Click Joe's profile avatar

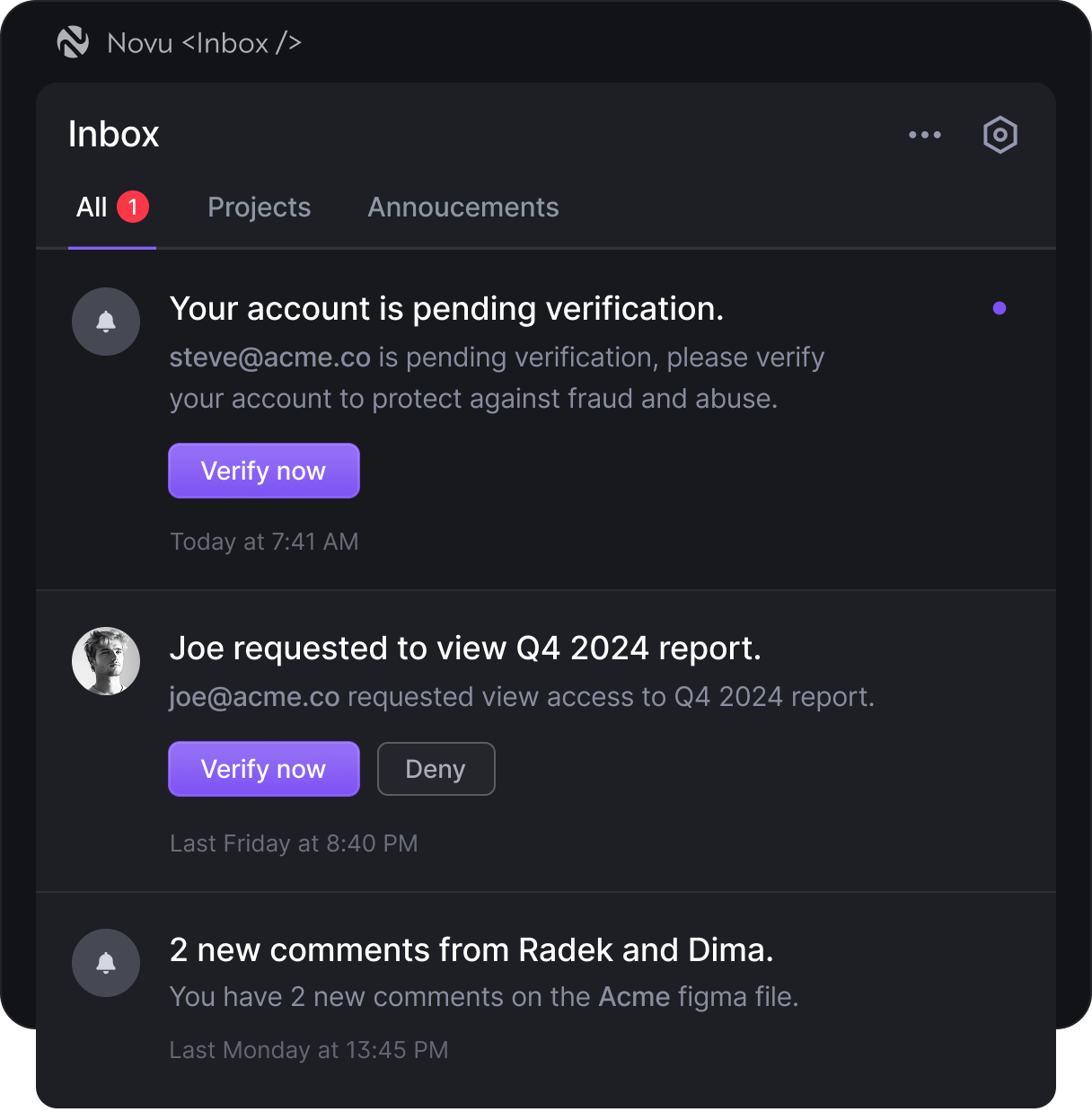click(106, 661)
